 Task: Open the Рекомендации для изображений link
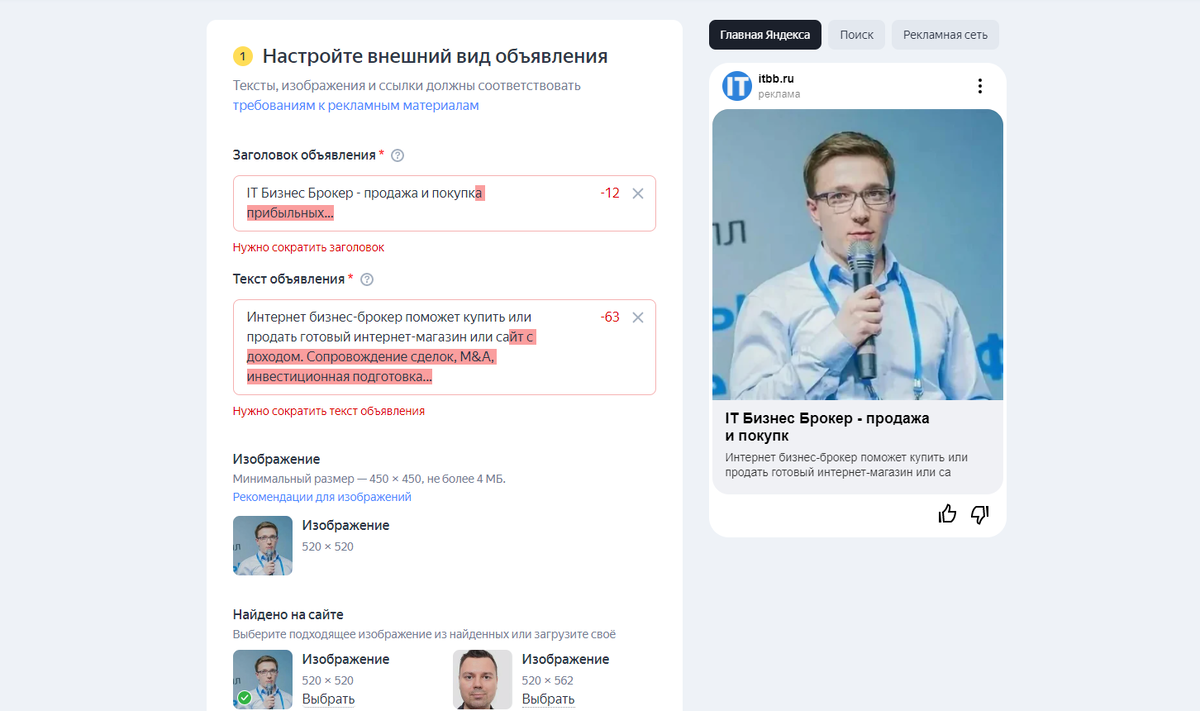pyautogui.click(x=322, y=497)
